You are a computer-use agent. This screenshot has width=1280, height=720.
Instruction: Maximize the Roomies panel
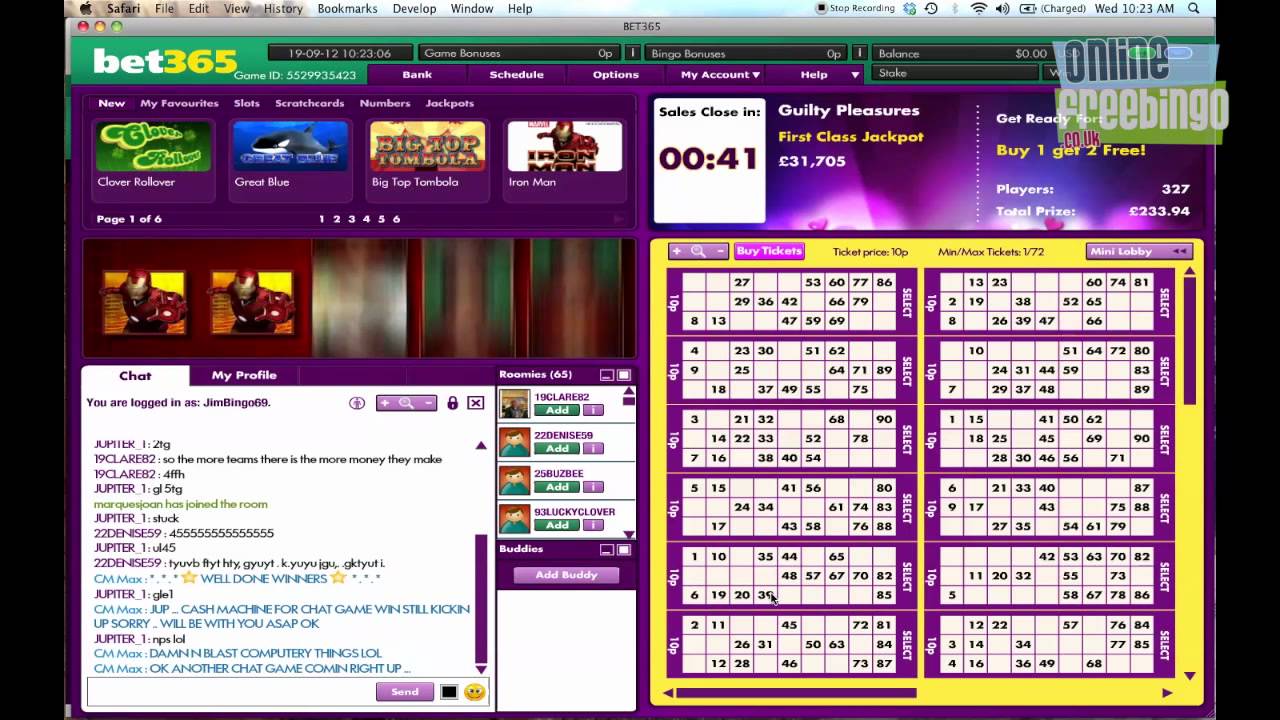[624, 375]
